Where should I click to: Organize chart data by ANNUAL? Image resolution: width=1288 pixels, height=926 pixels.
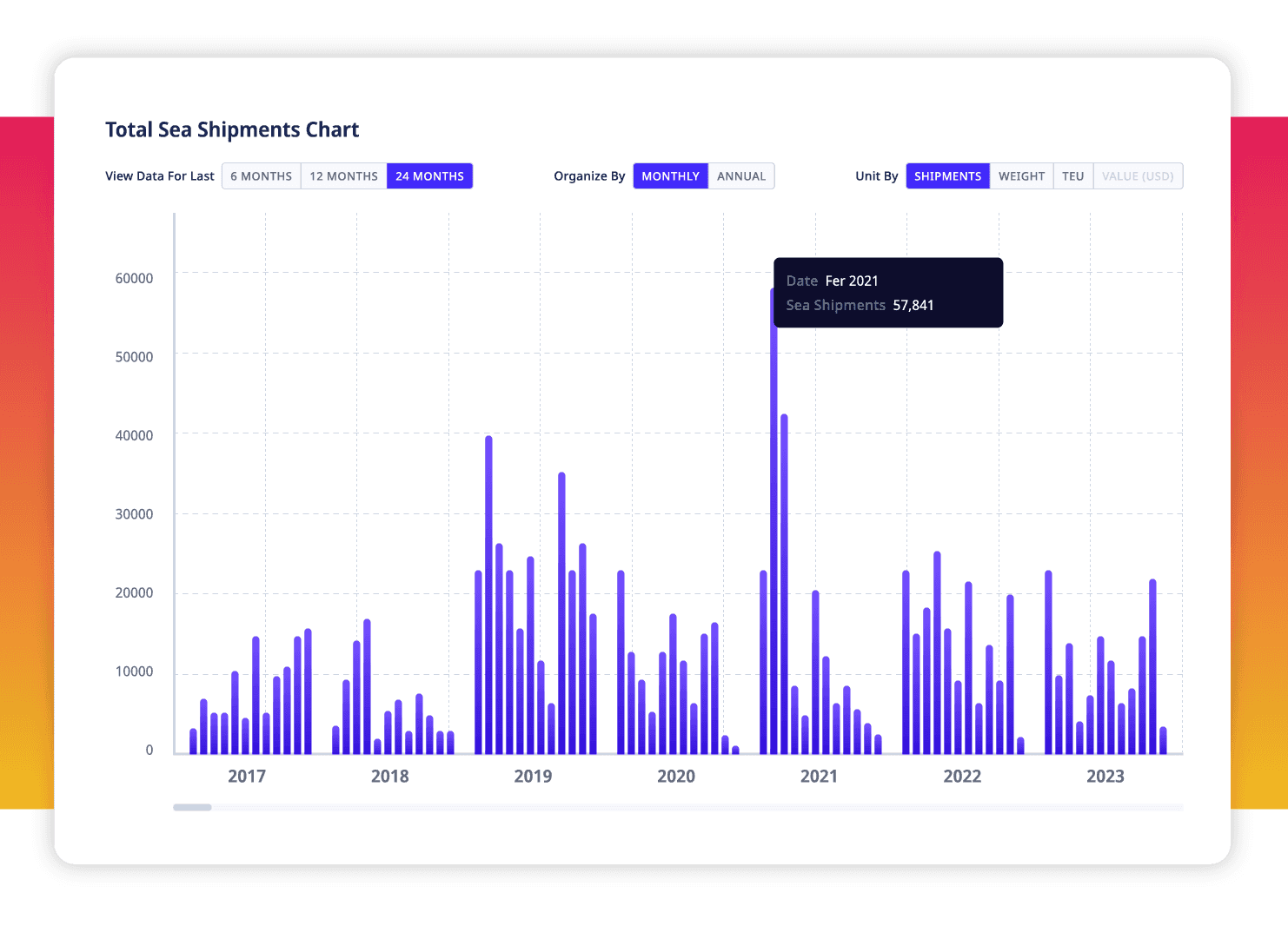[741, 176]
